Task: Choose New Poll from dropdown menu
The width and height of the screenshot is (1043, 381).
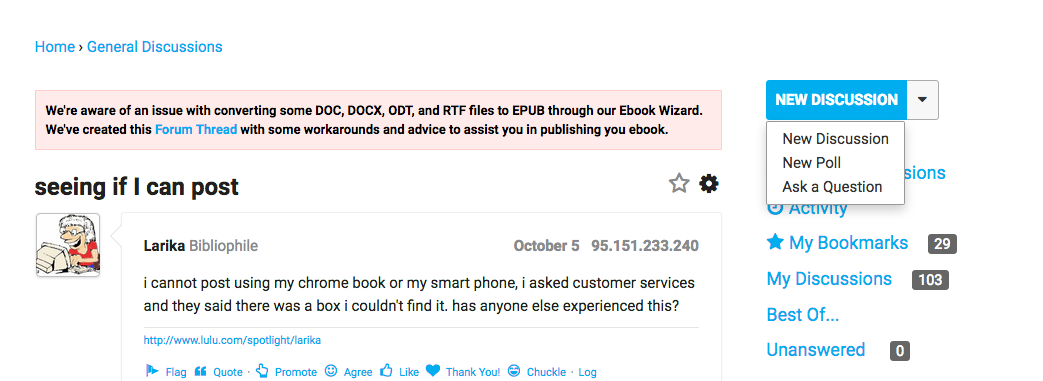Action: [x=812, y=163]
